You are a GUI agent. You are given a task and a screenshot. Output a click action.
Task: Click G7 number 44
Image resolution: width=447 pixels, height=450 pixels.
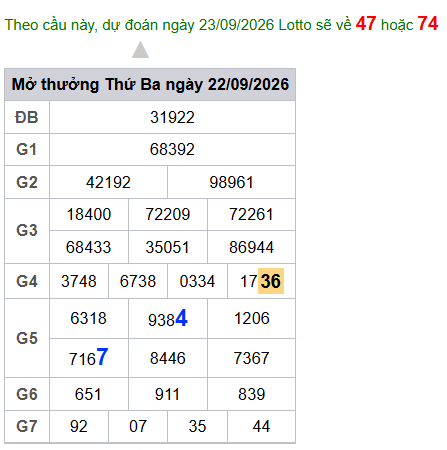[261, 426]
